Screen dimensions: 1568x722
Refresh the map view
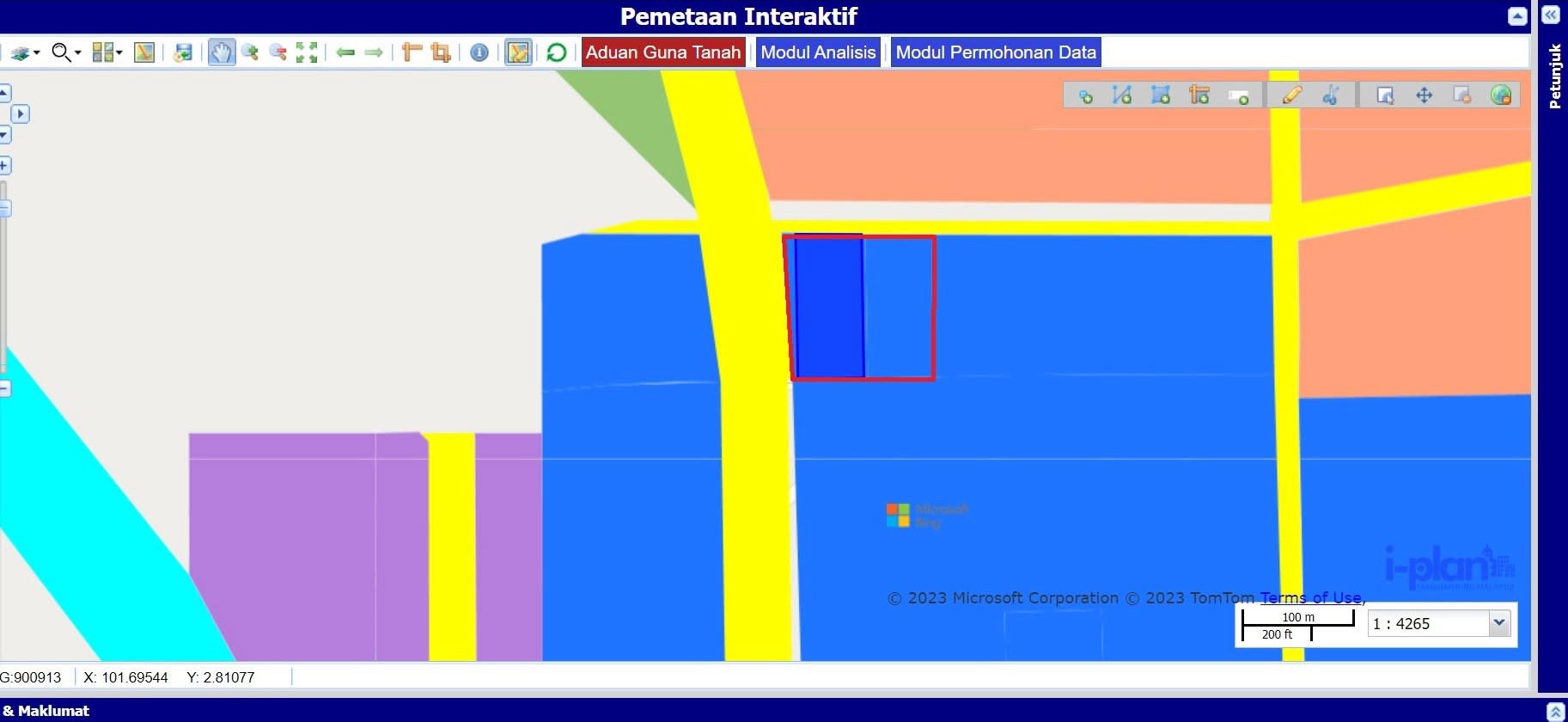pos(556,52)
